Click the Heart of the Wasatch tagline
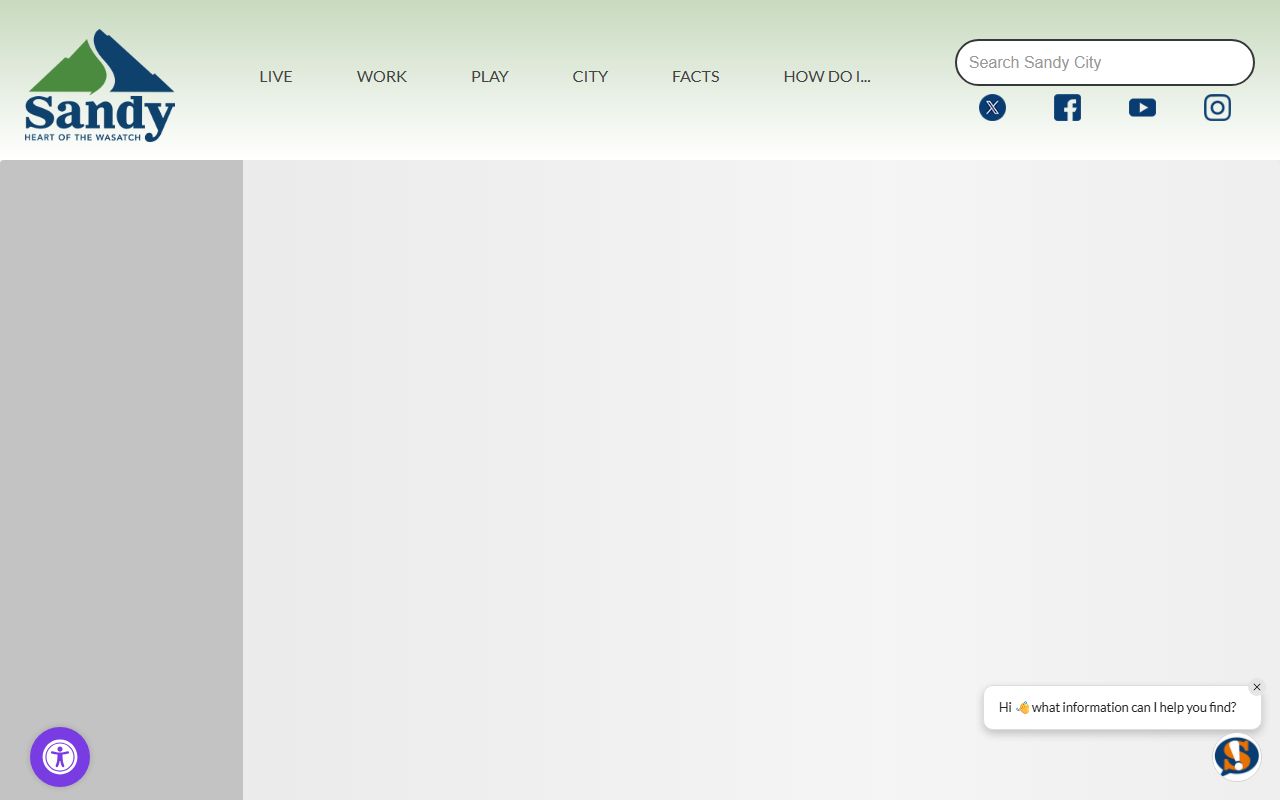The image size is (1280, 800). (x=83, y=137)
